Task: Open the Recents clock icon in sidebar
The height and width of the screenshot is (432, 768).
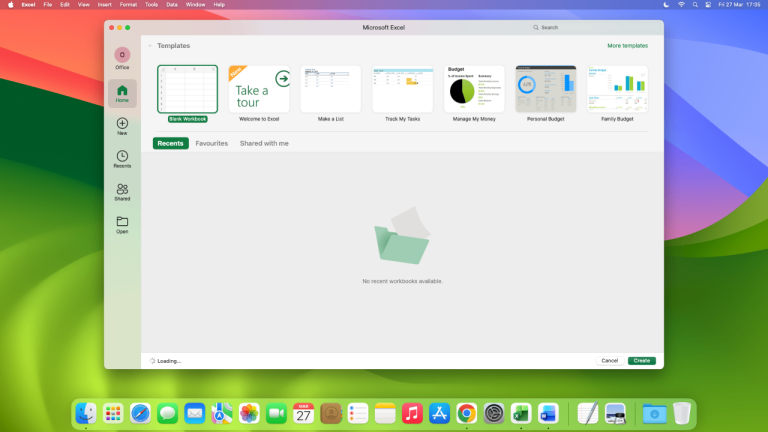Action: click(122, 157)
